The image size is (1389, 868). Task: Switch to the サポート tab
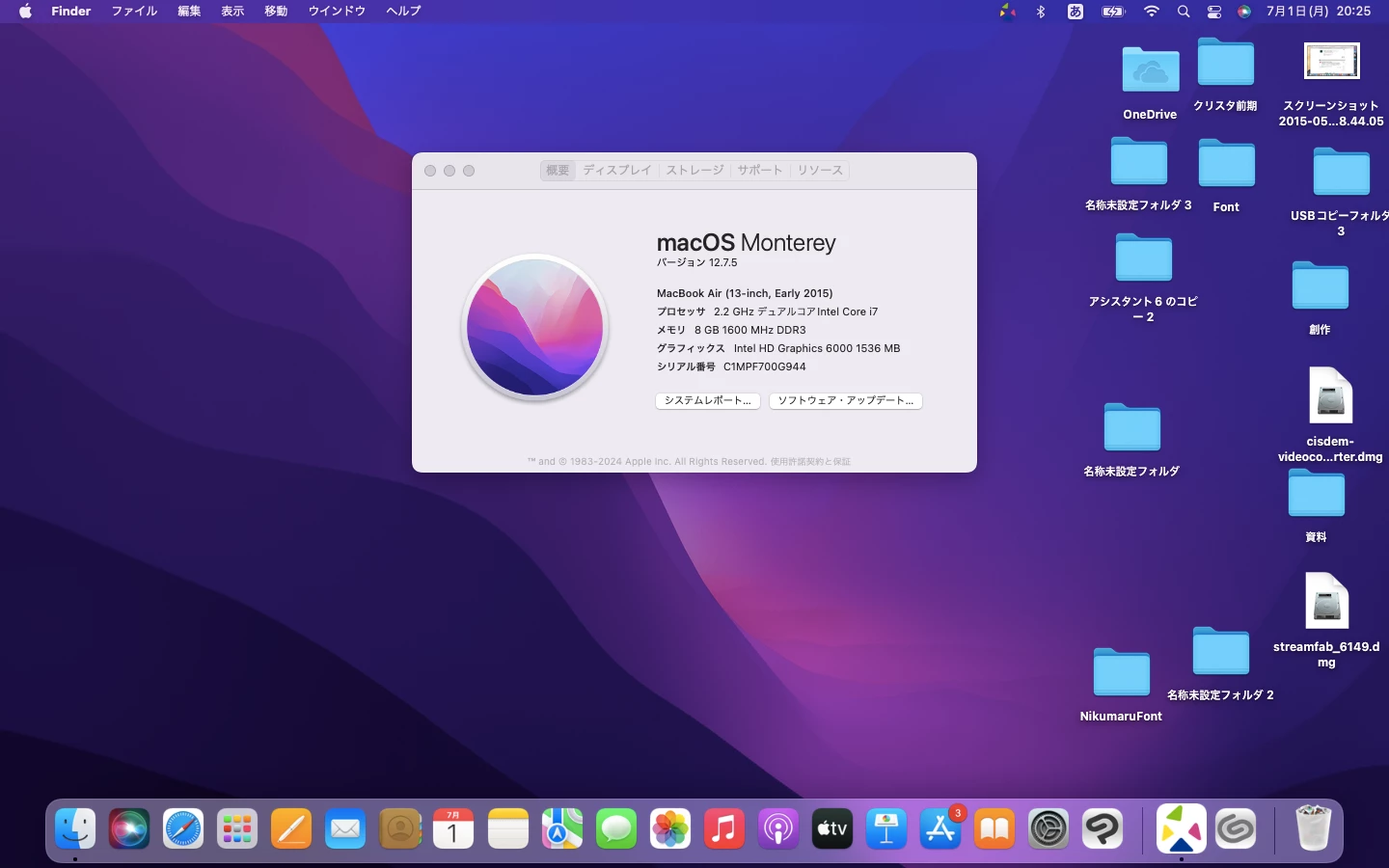tap(760, 170)
